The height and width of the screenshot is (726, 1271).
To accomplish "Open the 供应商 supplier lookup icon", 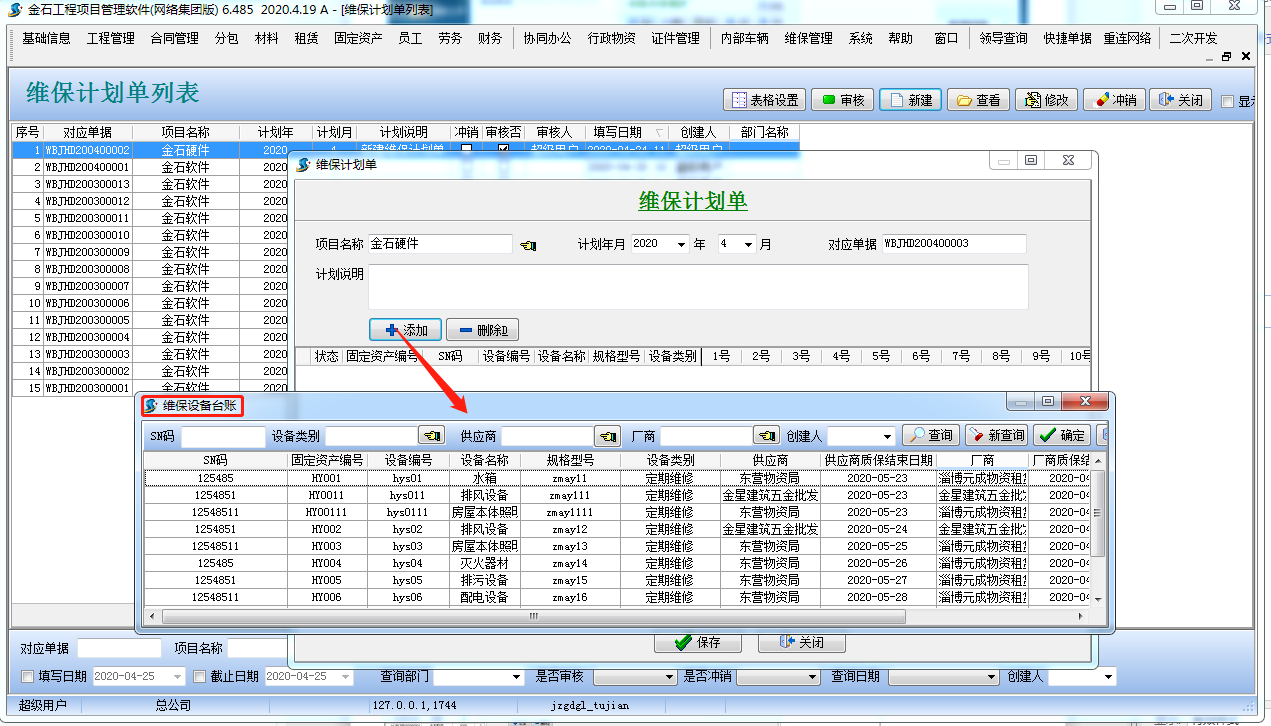I will [607, 436].
